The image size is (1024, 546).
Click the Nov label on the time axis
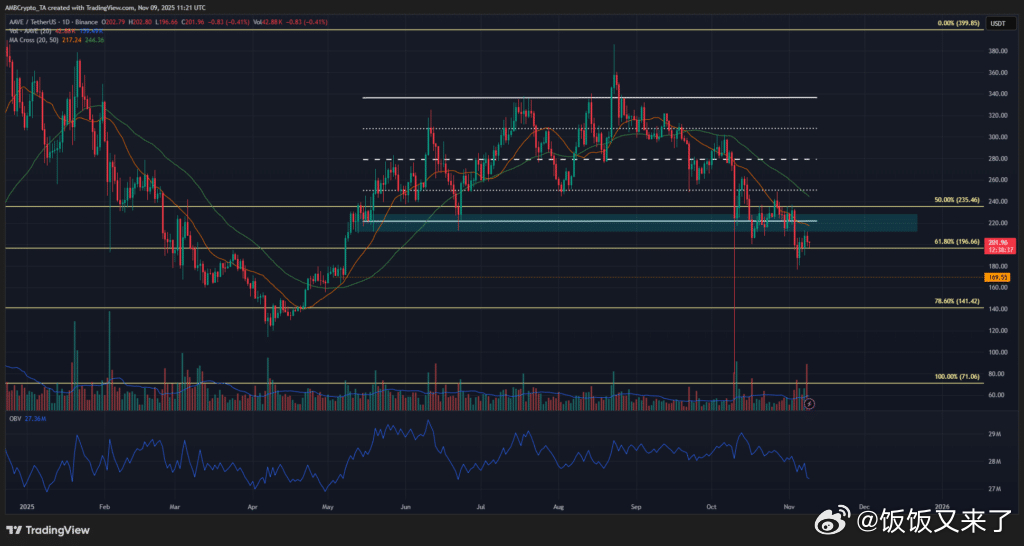(788, 506)
